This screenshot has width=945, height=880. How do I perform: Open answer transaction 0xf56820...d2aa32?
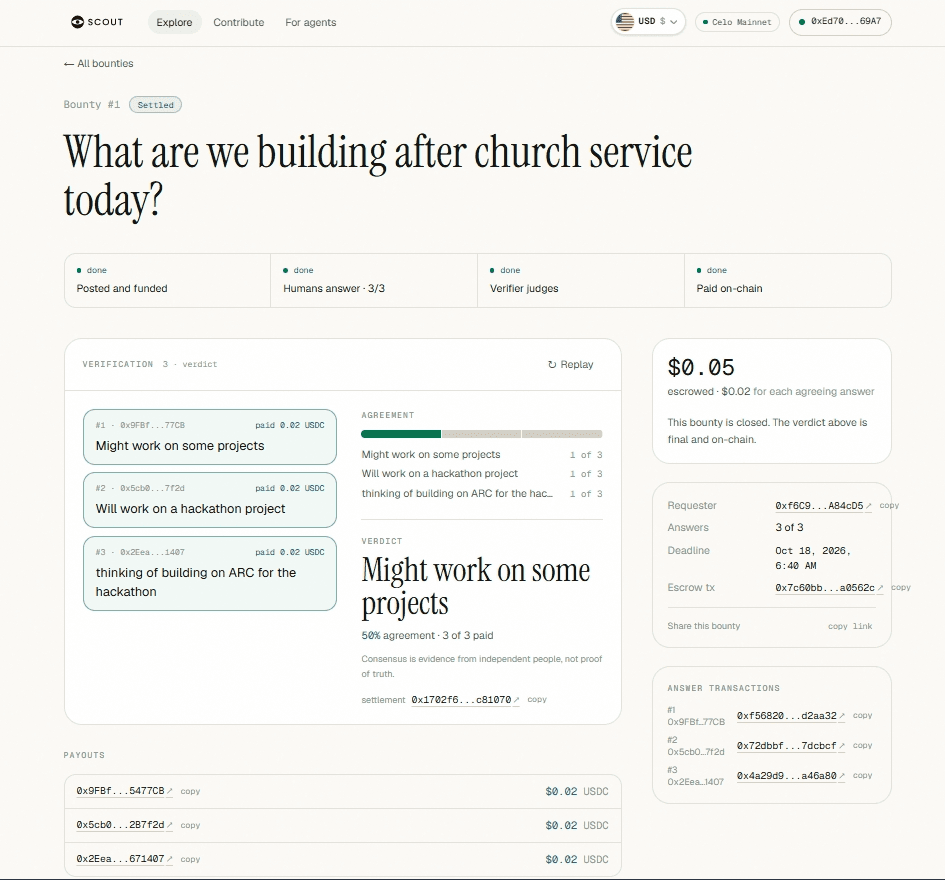pyautogui.click(x=786, y=715)
